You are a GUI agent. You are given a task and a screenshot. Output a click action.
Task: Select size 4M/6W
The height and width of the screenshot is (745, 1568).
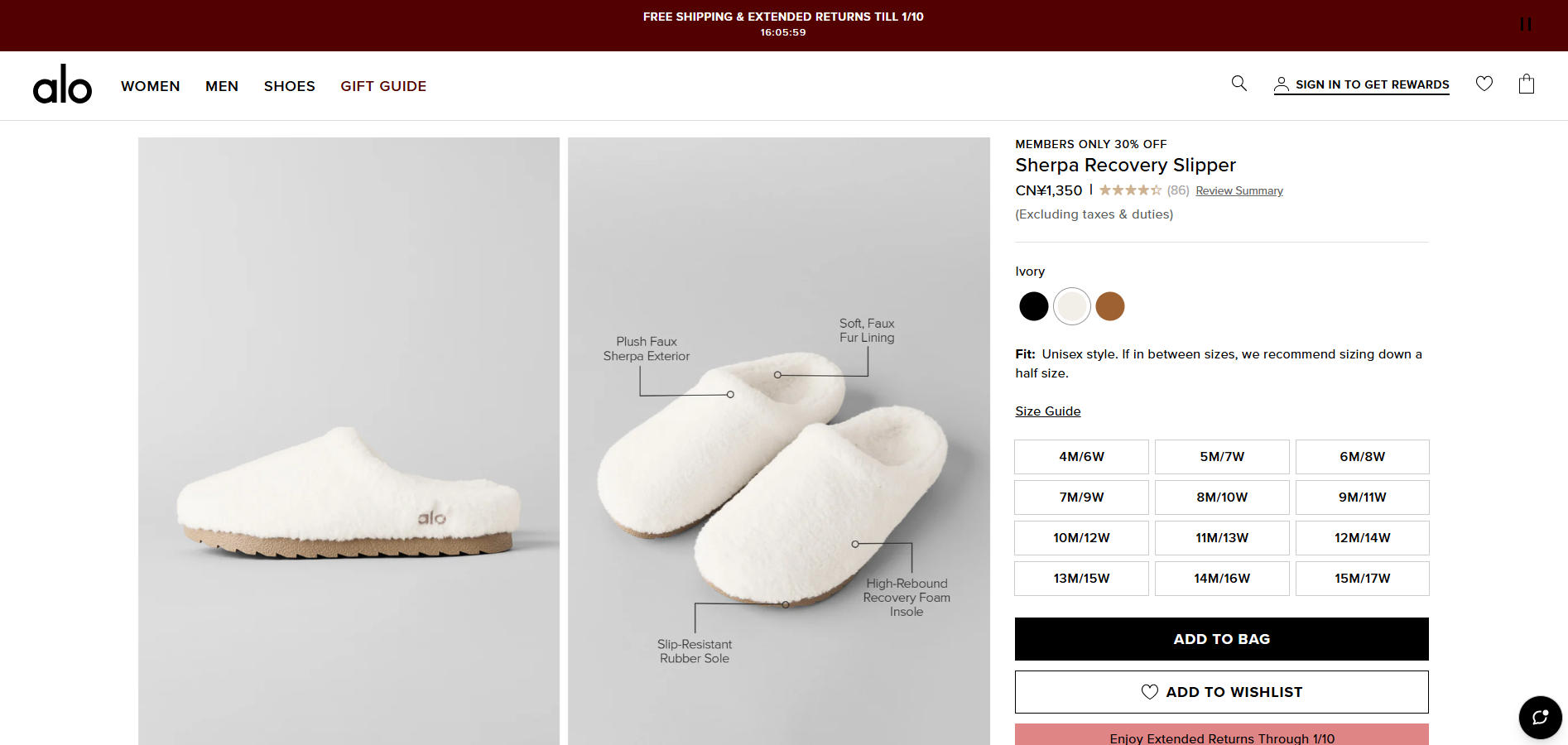click(1081, 457)
